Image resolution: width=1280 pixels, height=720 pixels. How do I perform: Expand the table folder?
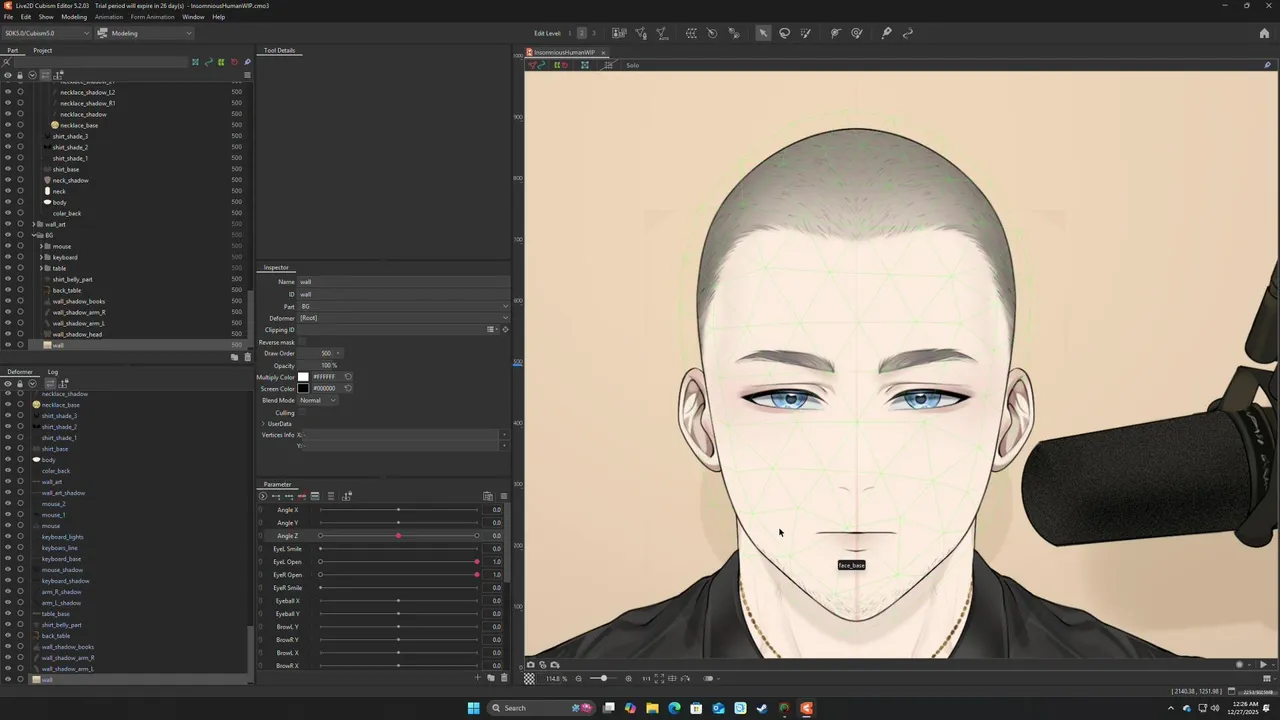pyautogui.click(x=42, y=268)
